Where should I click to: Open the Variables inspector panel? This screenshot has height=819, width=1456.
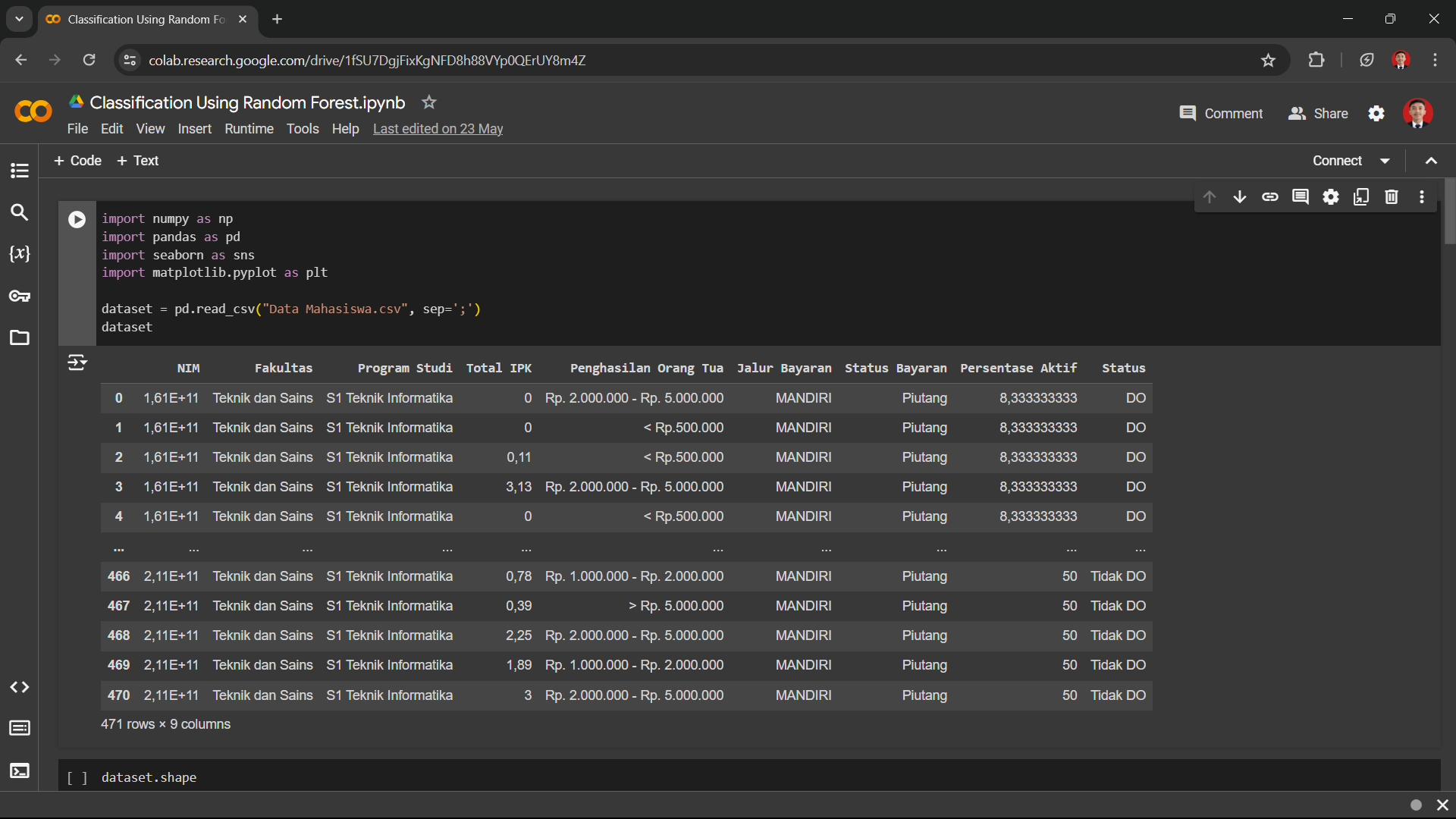click(20, 254)
